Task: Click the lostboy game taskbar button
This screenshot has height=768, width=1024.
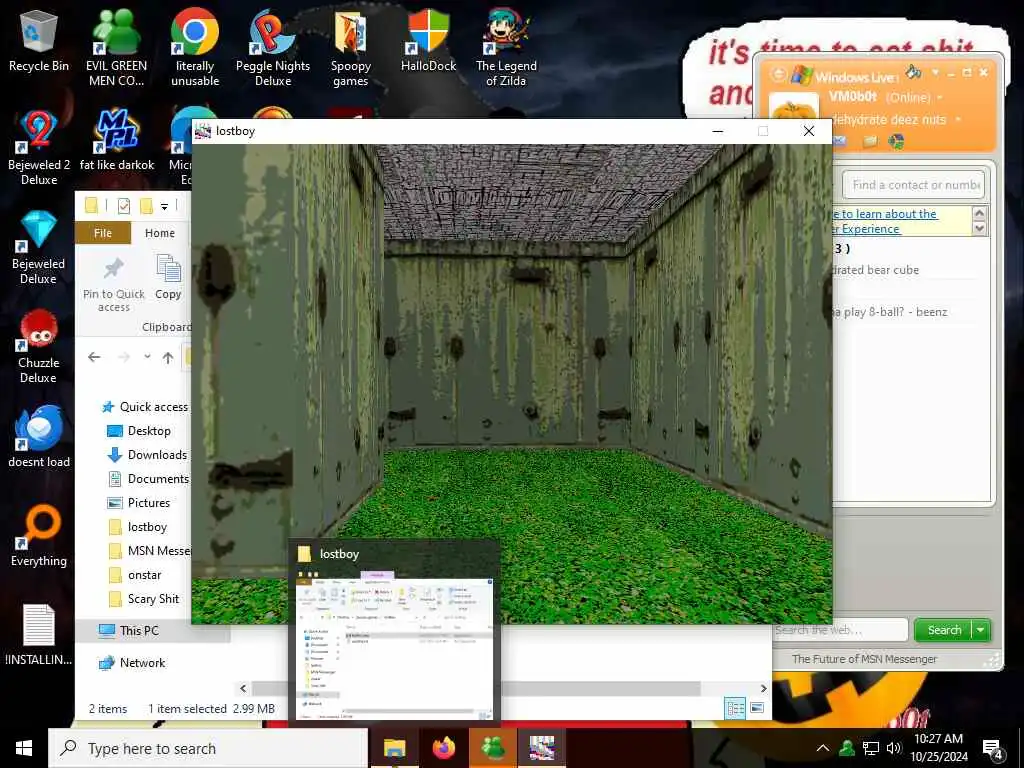Action: coord(542,748)
